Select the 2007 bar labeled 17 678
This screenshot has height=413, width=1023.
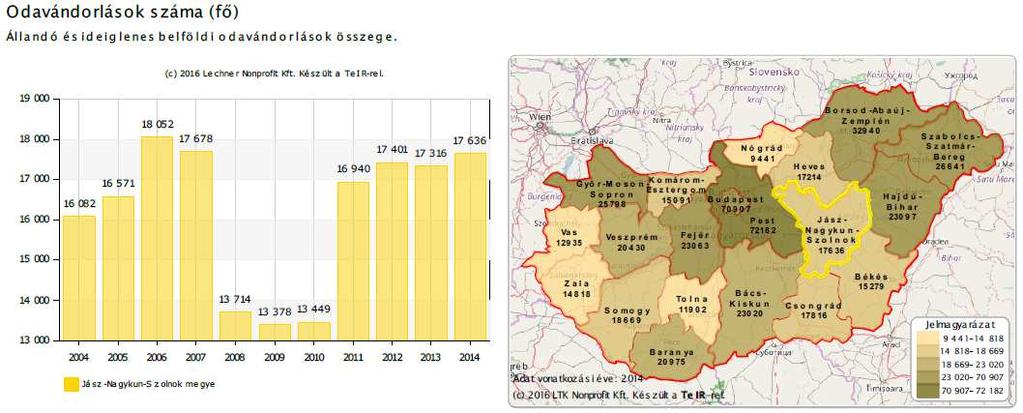pyautogui.click(x=196, y=246)
